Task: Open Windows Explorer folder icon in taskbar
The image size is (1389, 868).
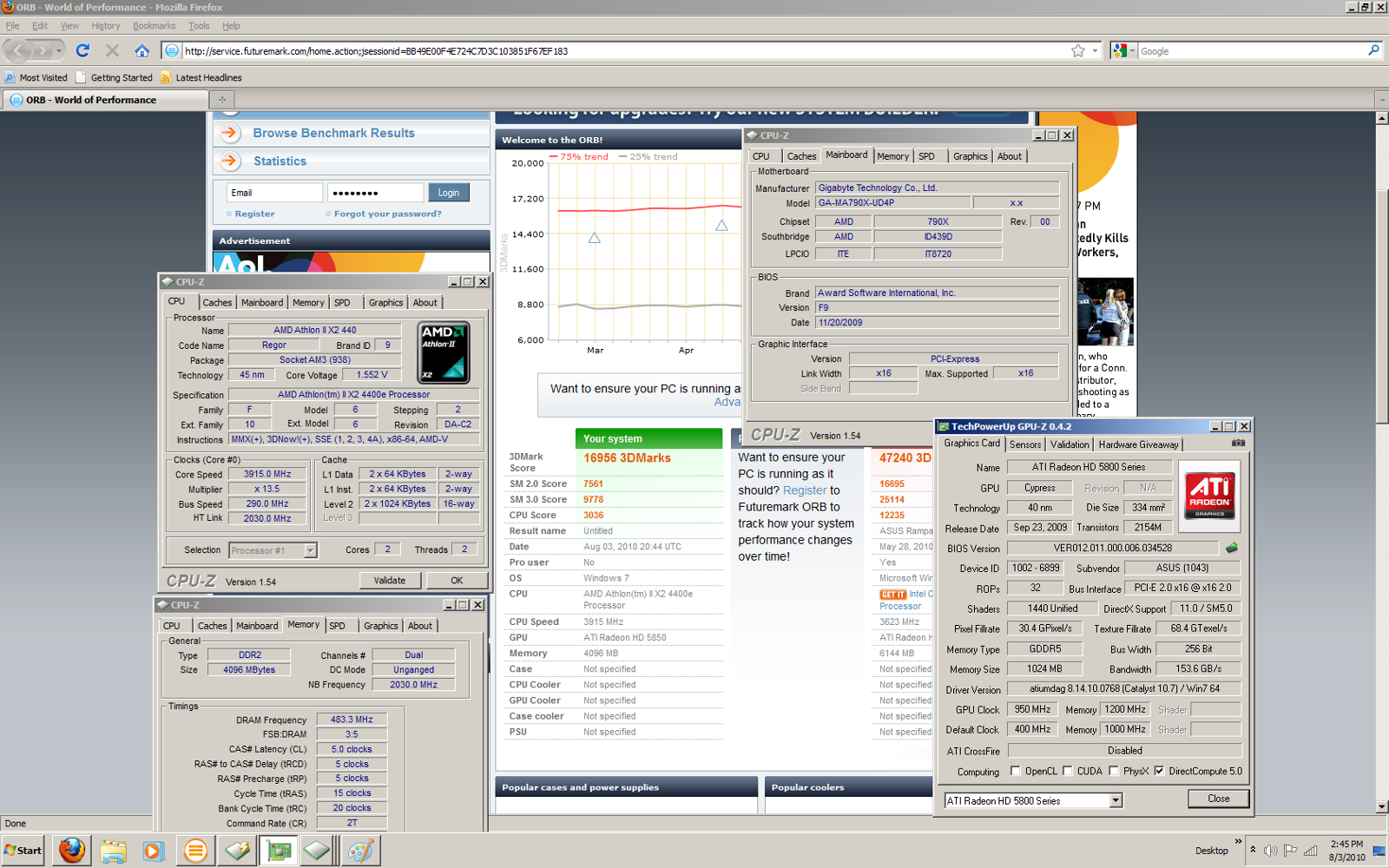Action: (113, 851)
